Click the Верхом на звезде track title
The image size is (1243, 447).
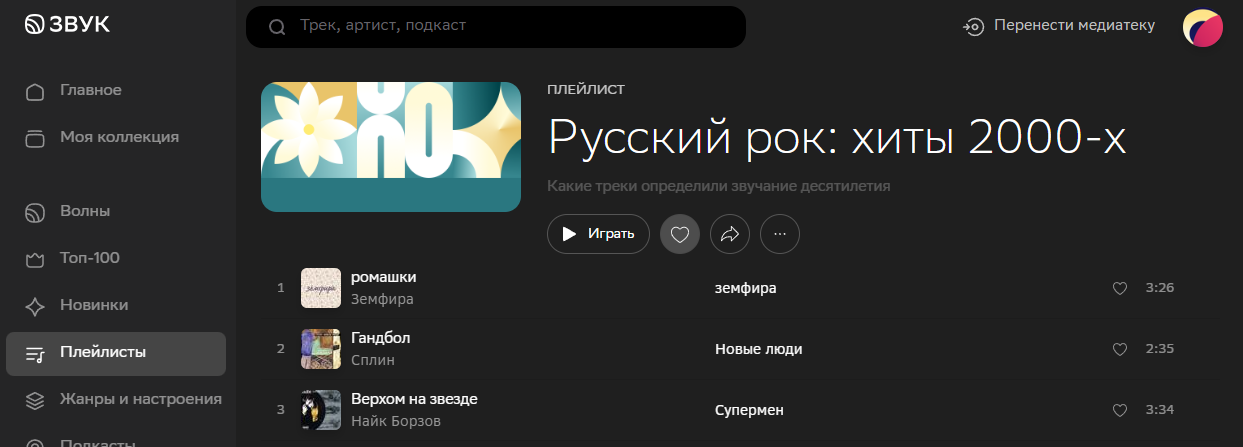414,399
